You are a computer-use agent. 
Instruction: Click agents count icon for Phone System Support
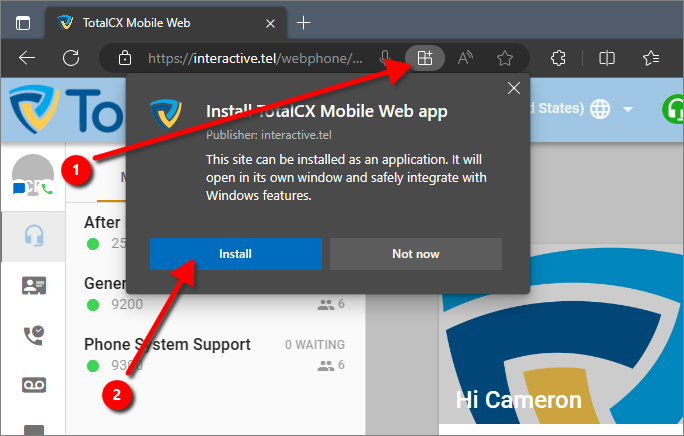[x=325, y=365]
